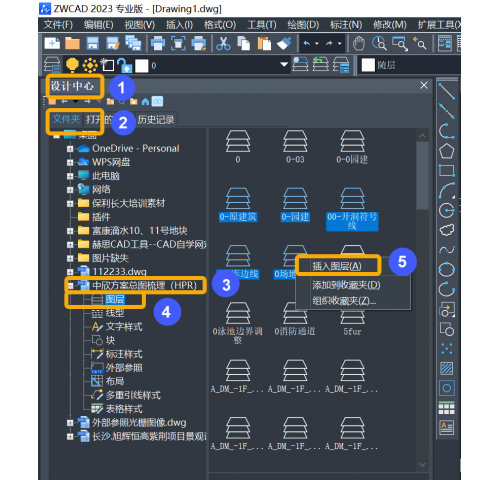Select the 5fur layer thumbnail
The width and height of the screenshot is (500, 480).
click(x=352, y=320)
